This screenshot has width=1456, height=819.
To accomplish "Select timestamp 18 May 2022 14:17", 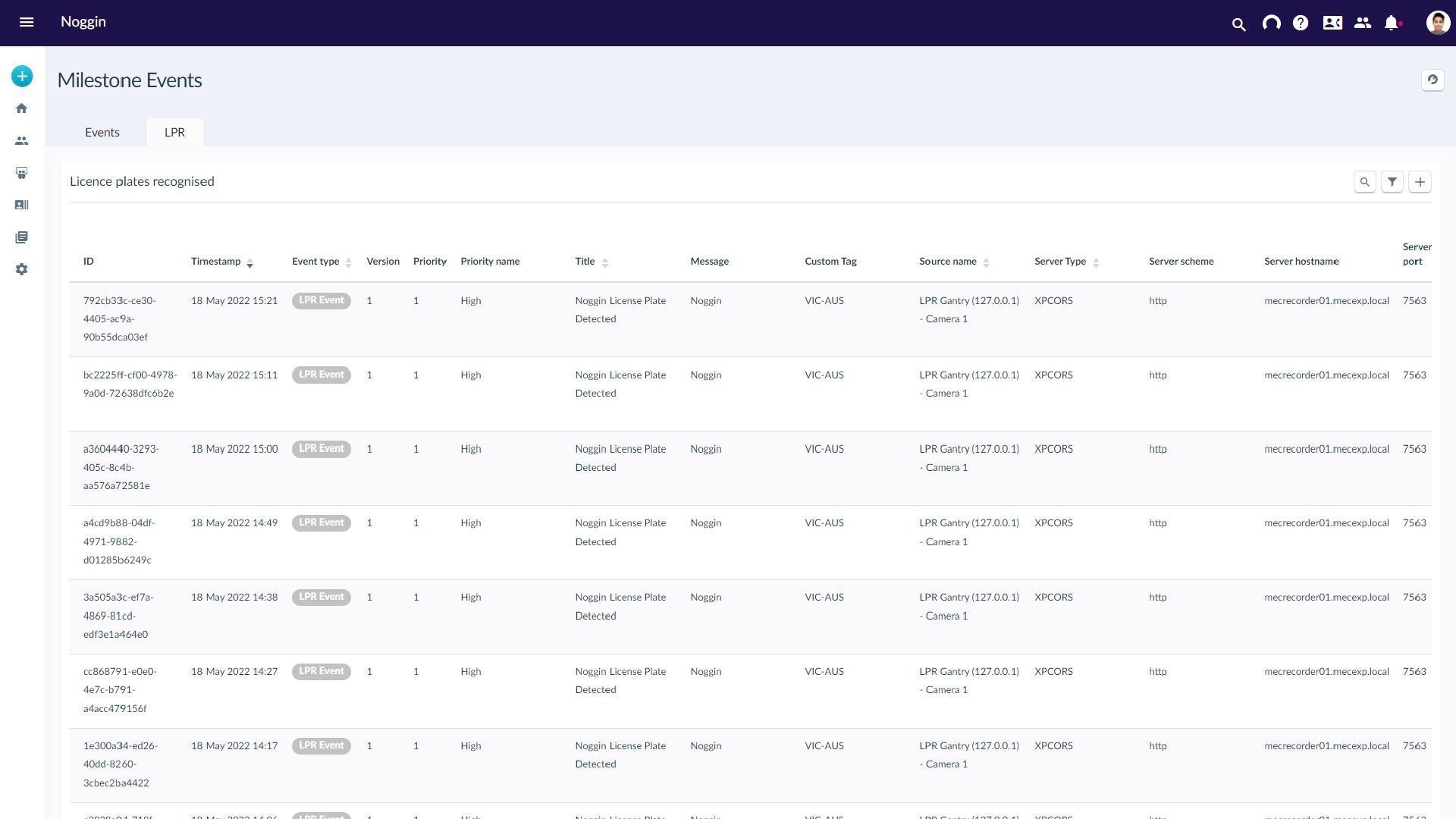I will point(234,746).
